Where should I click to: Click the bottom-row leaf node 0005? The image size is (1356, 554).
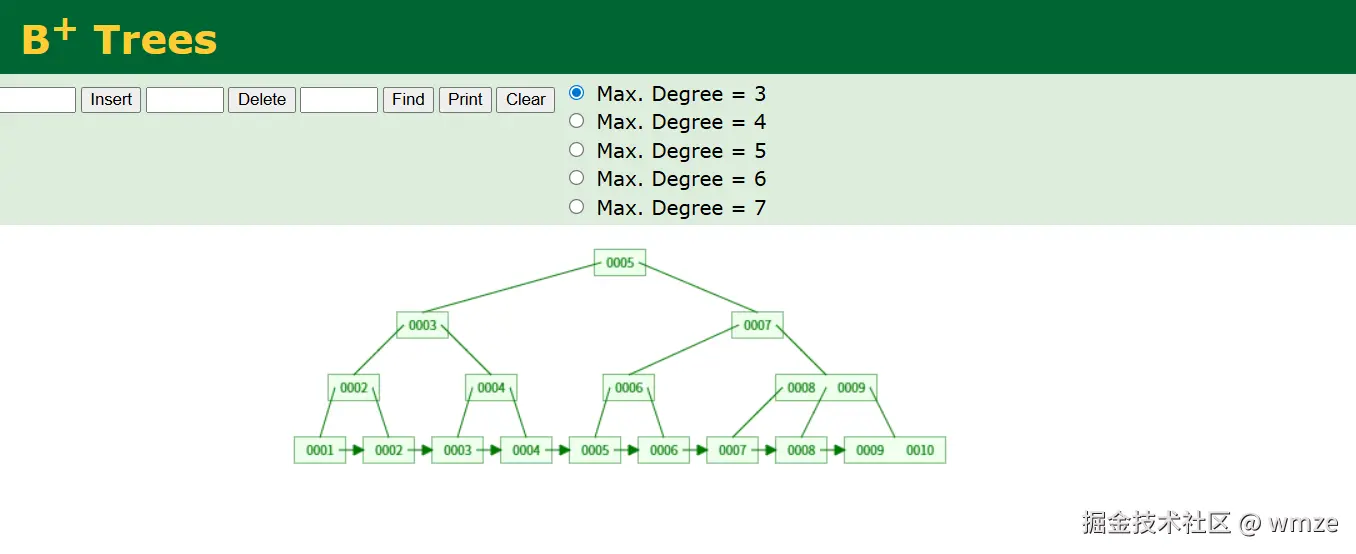(x=595, y=450)
